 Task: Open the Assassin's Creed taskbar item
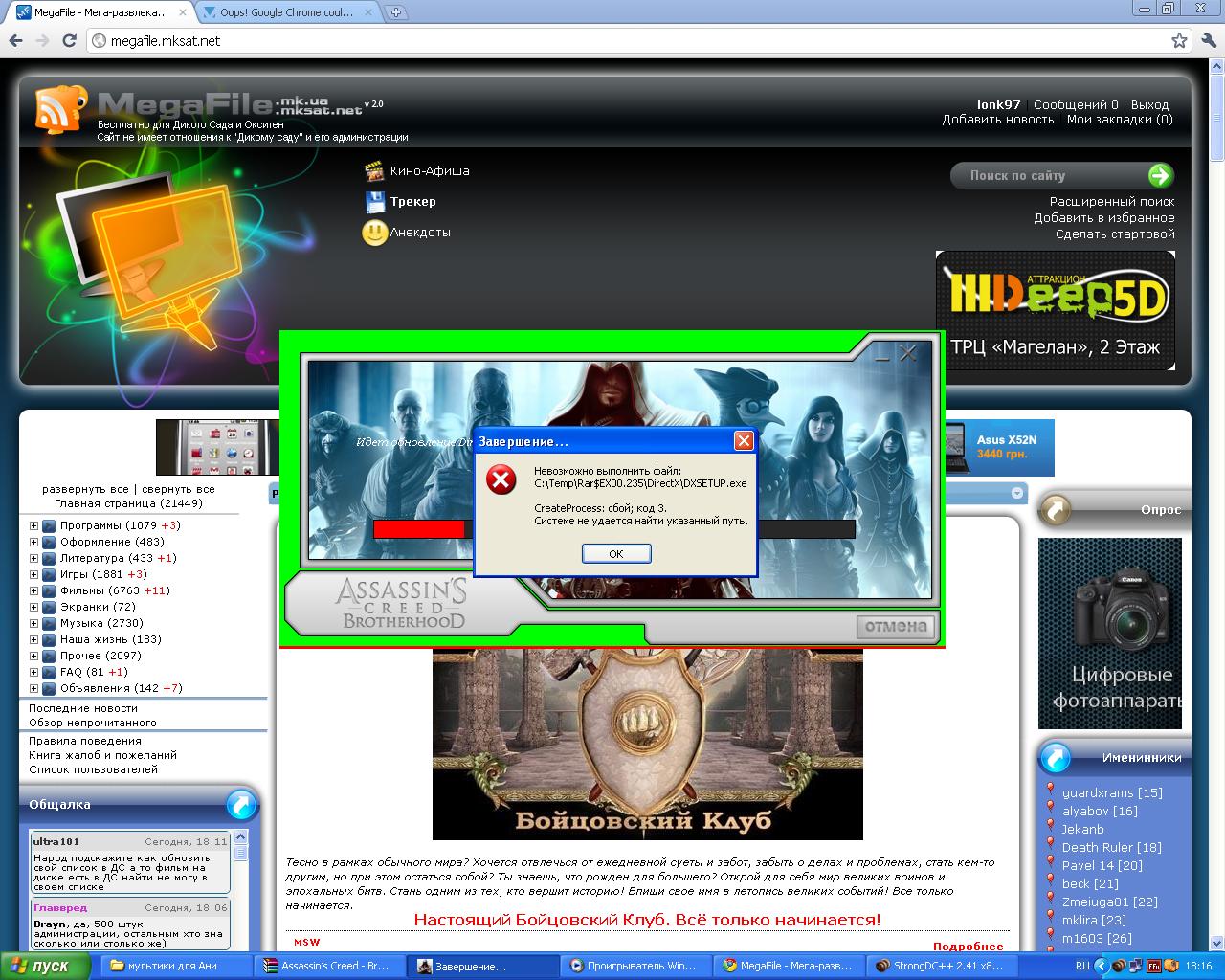pos(328,966)
